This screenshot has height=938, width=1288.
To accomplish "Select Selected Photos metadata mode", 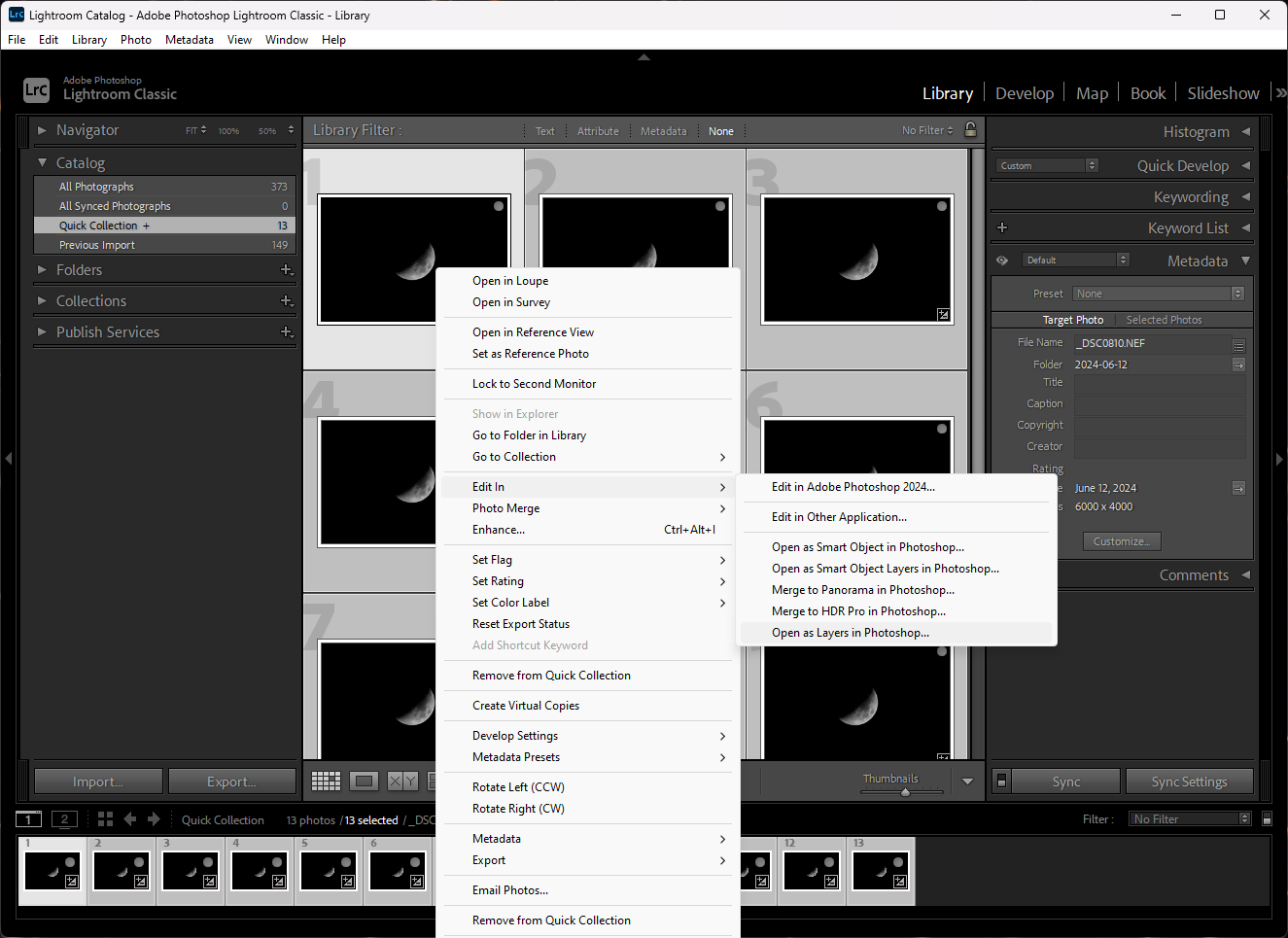I will point(1164,320).
